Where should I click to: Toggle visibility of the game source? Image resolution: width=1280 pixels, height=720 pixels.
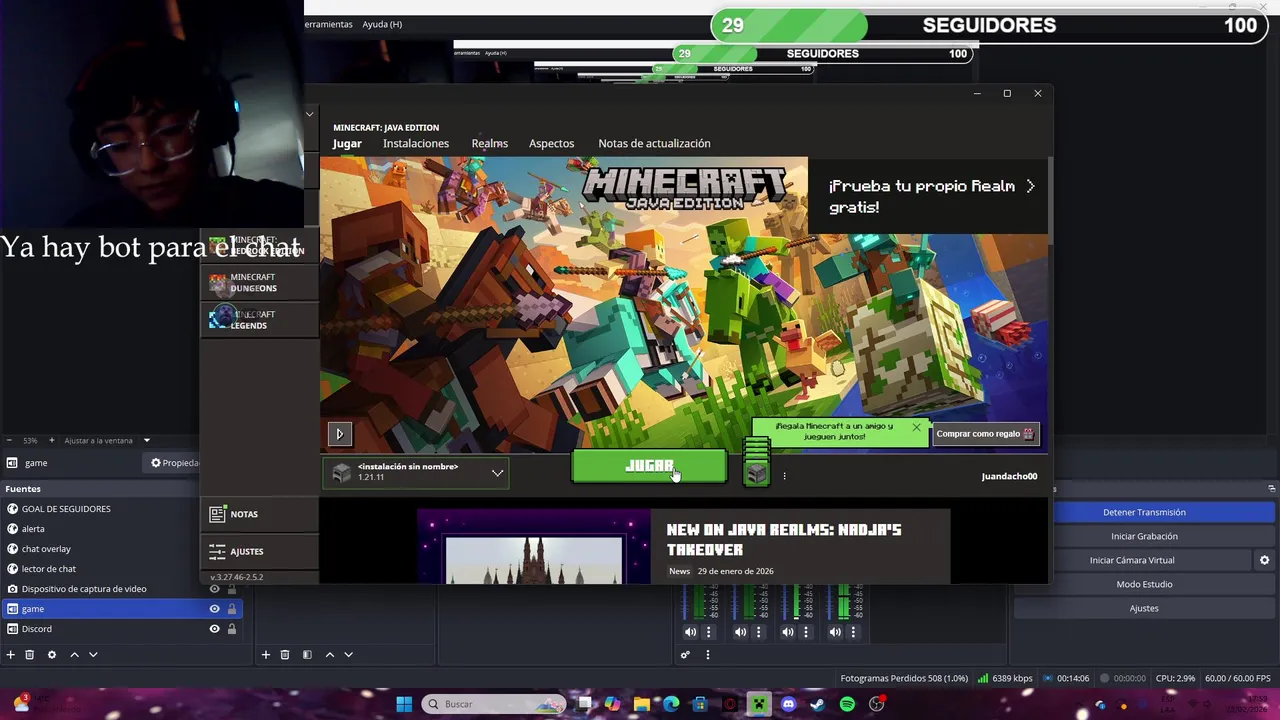coord(214,609)
